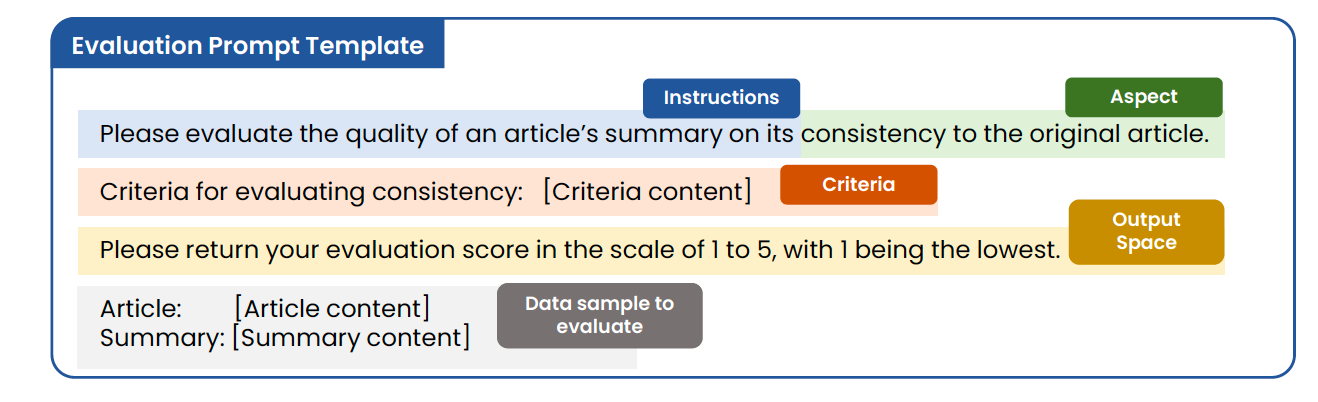Click the orange "Criteria" badge
The width and height of the screenshot is (1318, 402).
point(858,185)
